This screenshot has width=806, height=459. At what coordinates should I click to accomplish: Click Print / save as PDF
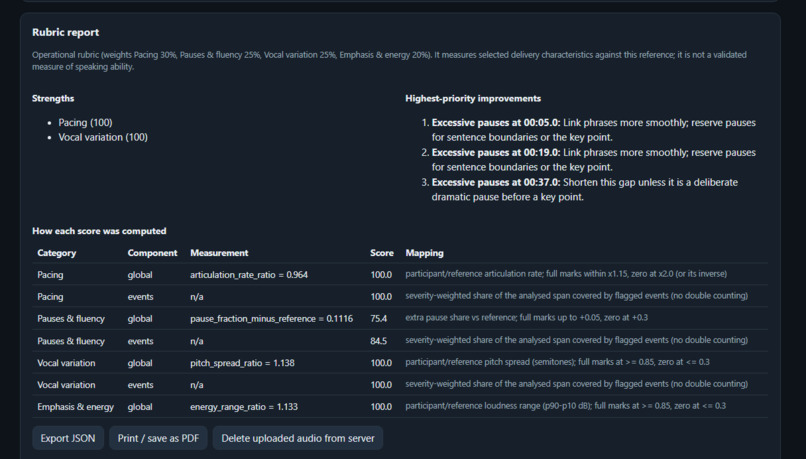coord(158,438)
